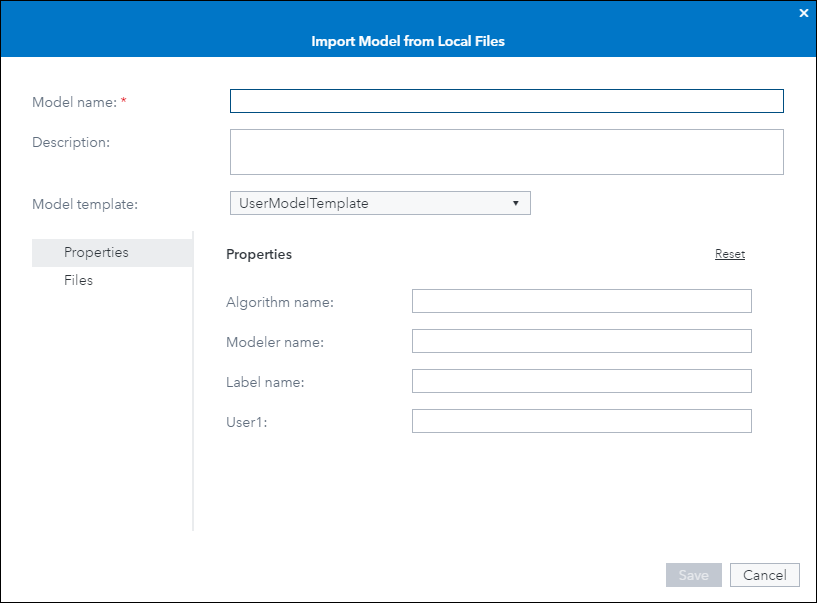Focus the Description text area
Image resolution: width=817 pixels, height=603 pixels.
[506, 152]
